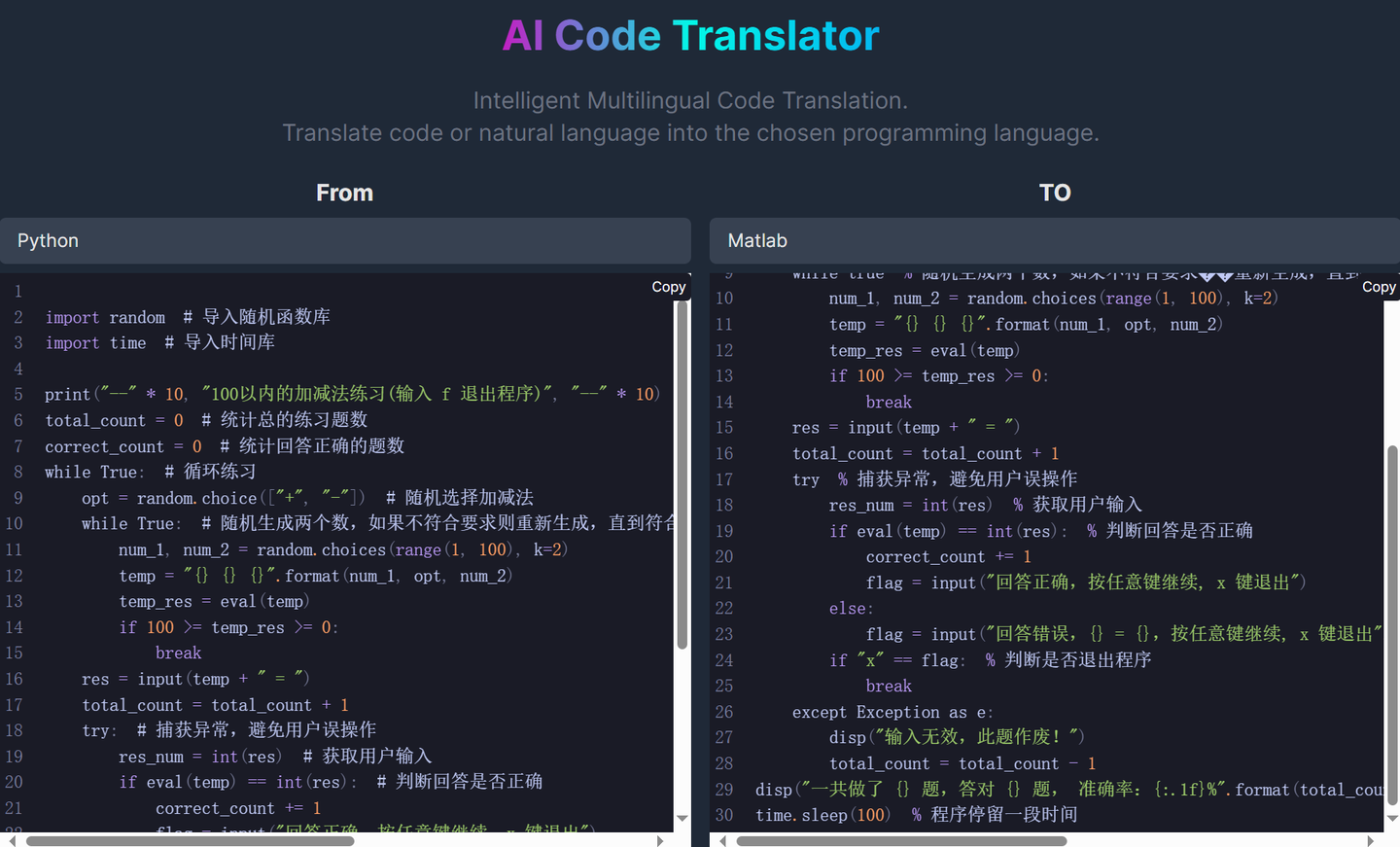The image size is (1400, 847).
Task: Copy the Python source code
Action: coord(668,286)
